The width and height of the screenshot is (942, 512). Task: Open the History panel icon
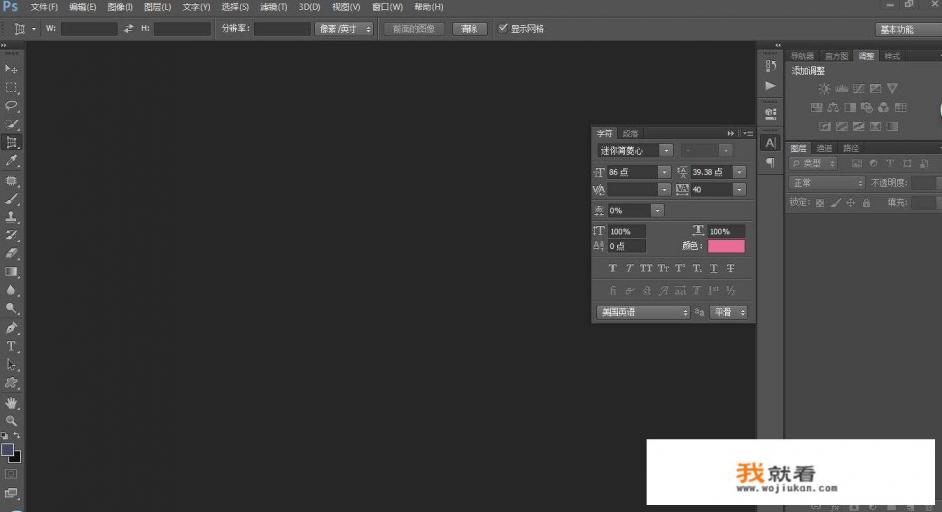(x=770, y=66)
